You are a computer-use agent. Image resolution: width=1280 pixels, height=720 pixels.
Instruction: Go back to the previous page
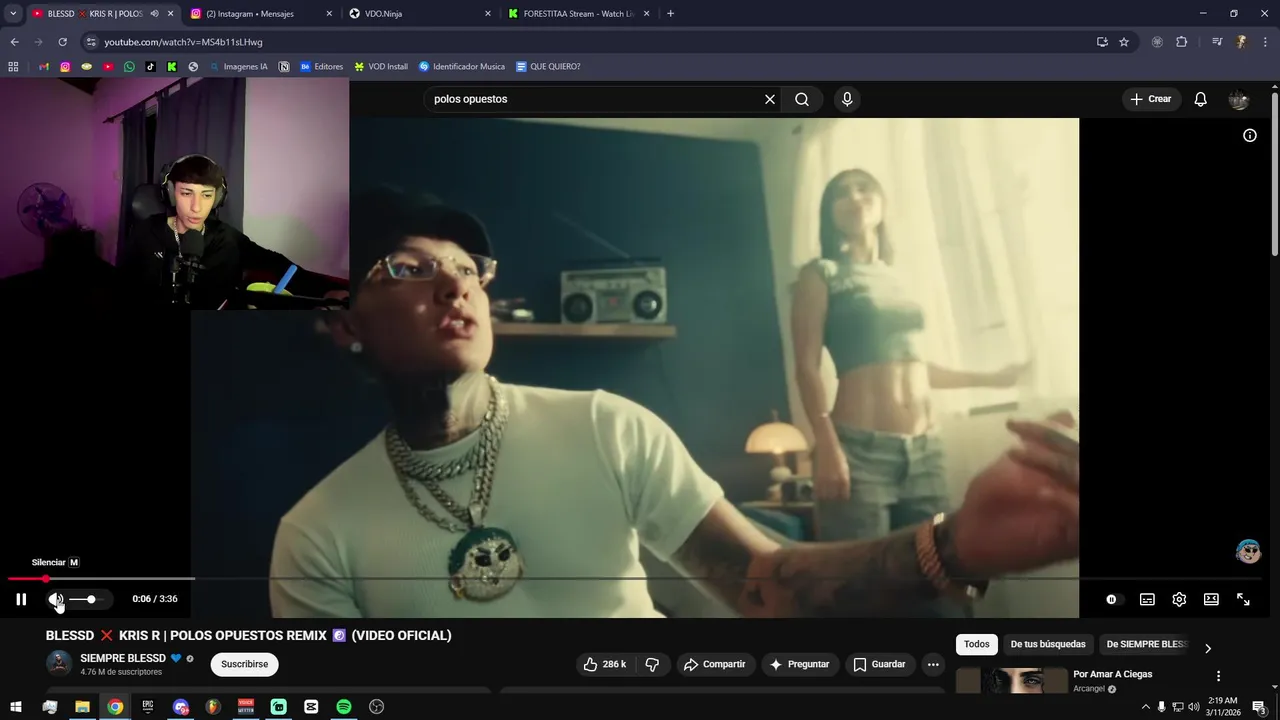click(x=14, y=42)
